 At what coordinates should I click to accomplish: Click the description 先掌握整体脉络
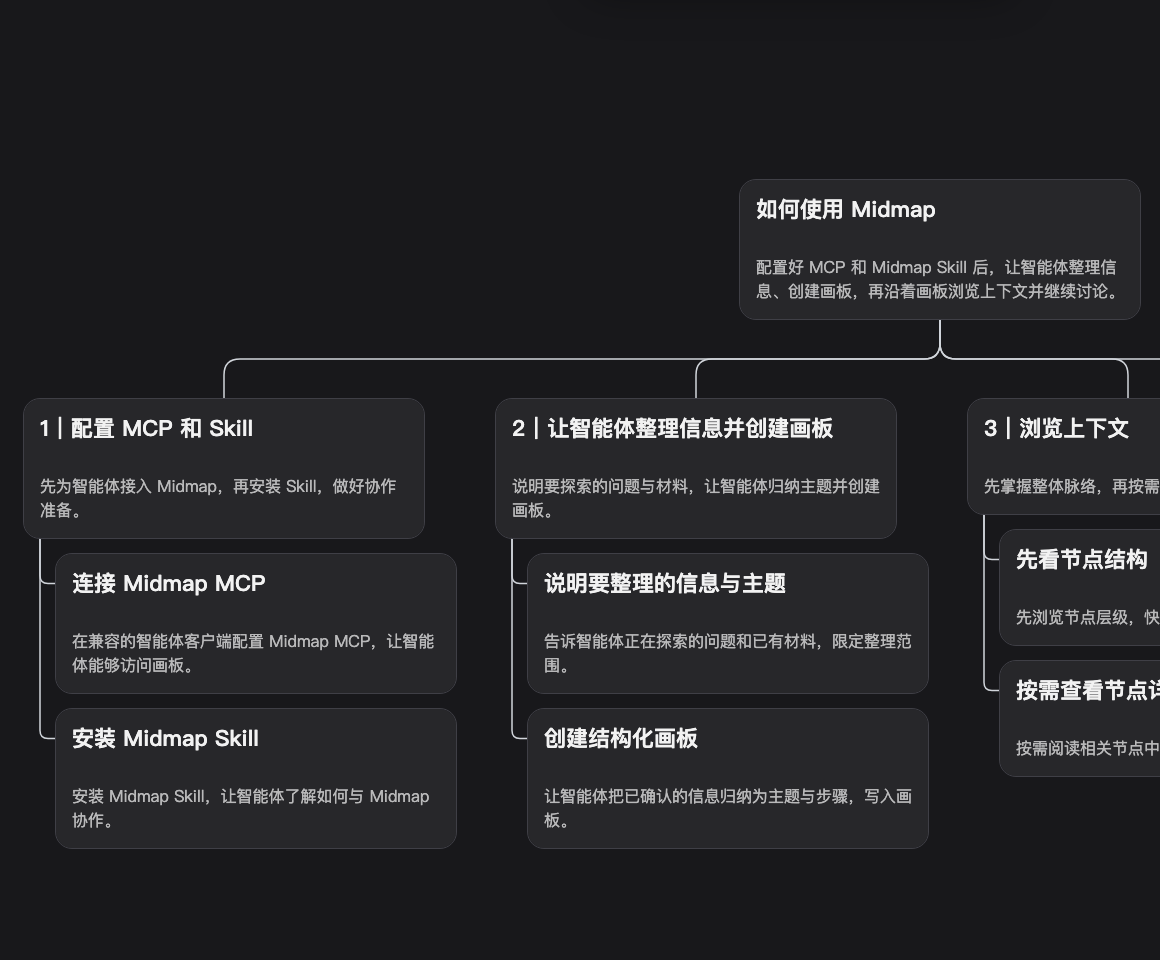1072,487
